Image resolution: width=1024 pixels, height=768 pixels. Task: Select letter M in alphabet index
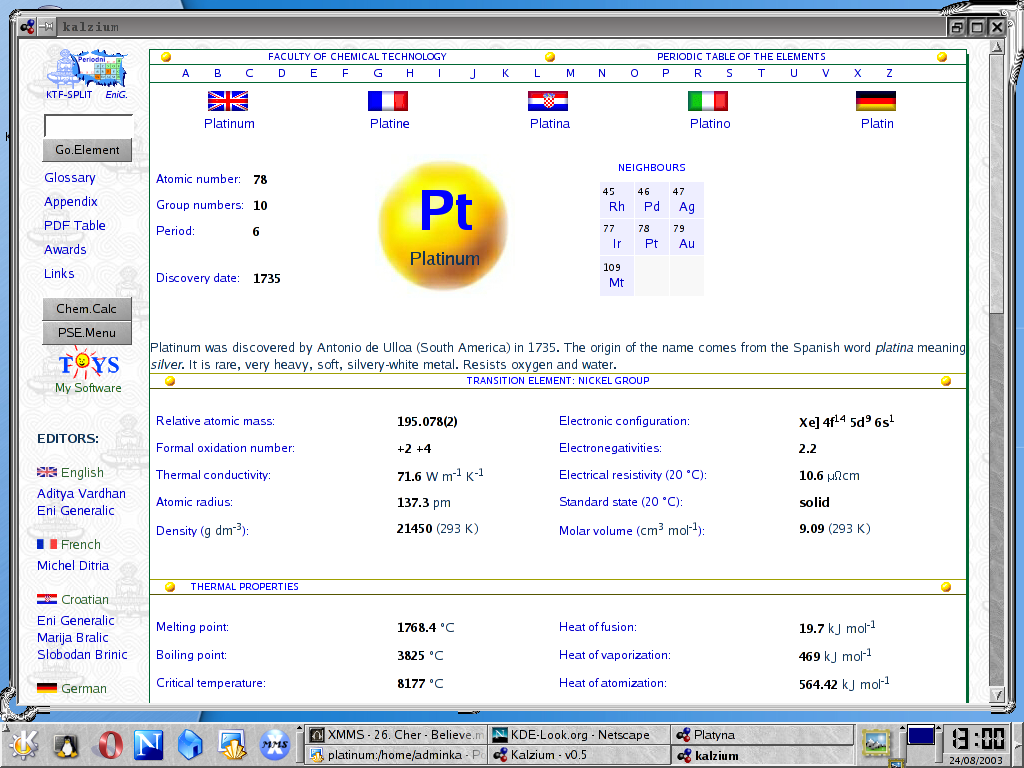tap(570, 73)
